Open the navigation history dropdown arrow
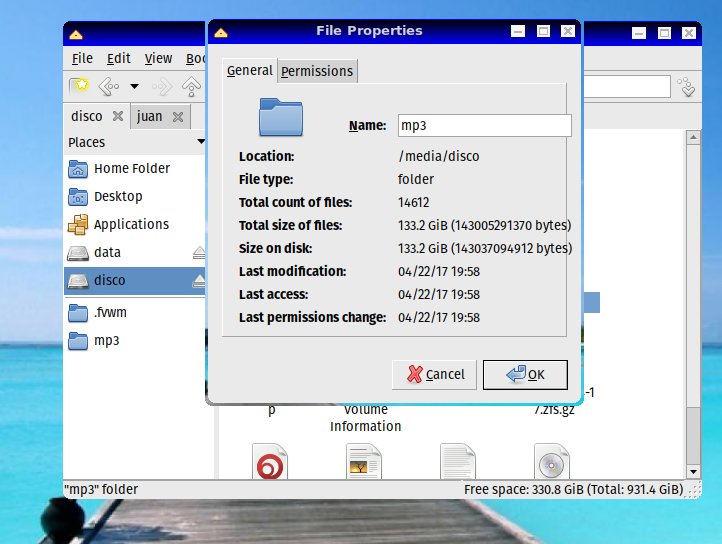Viewport: 722px width, 544px height. pyautogui.click(x=134, y=86)
